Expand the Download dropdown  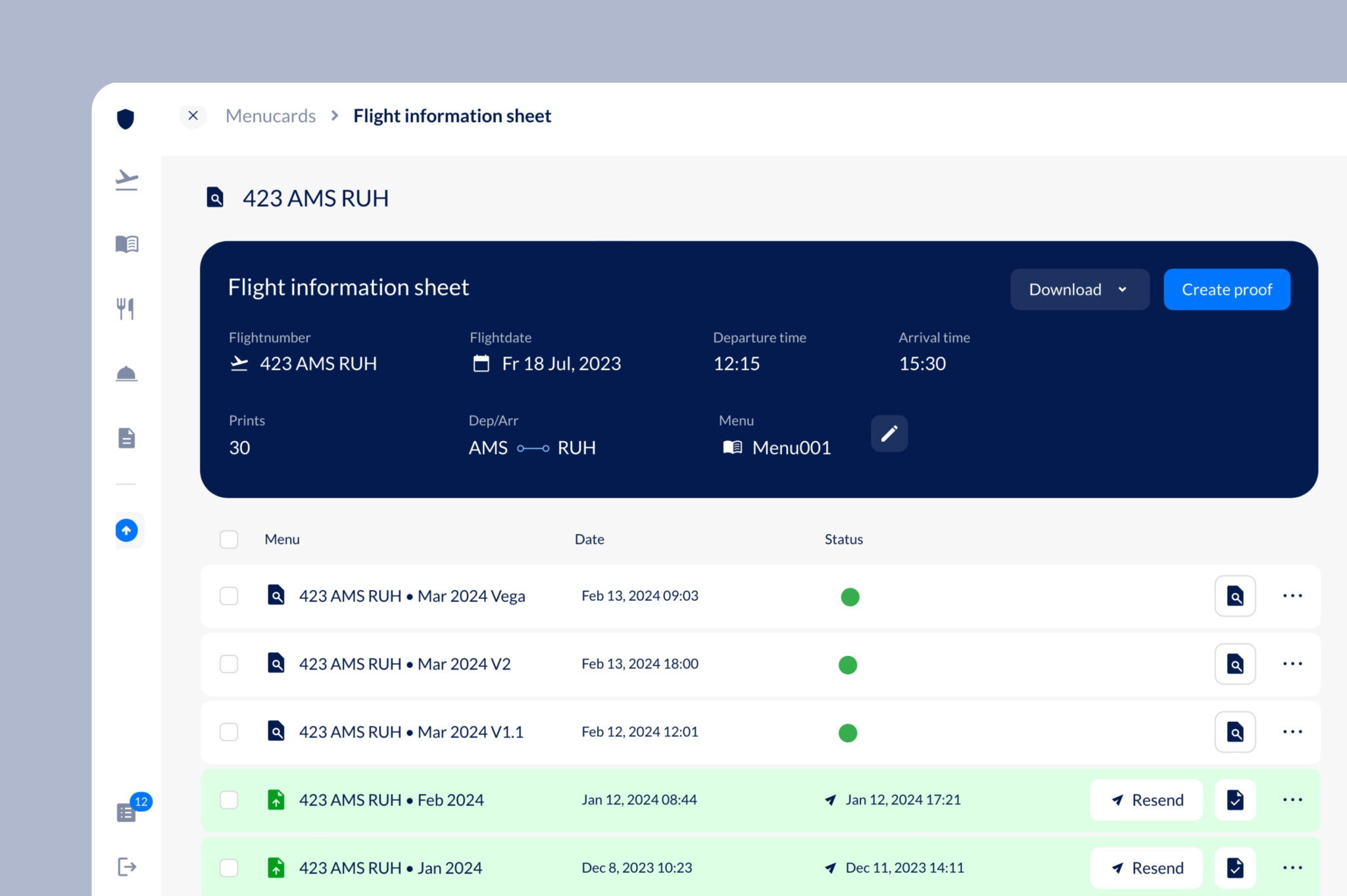(x=1079, y=289)
